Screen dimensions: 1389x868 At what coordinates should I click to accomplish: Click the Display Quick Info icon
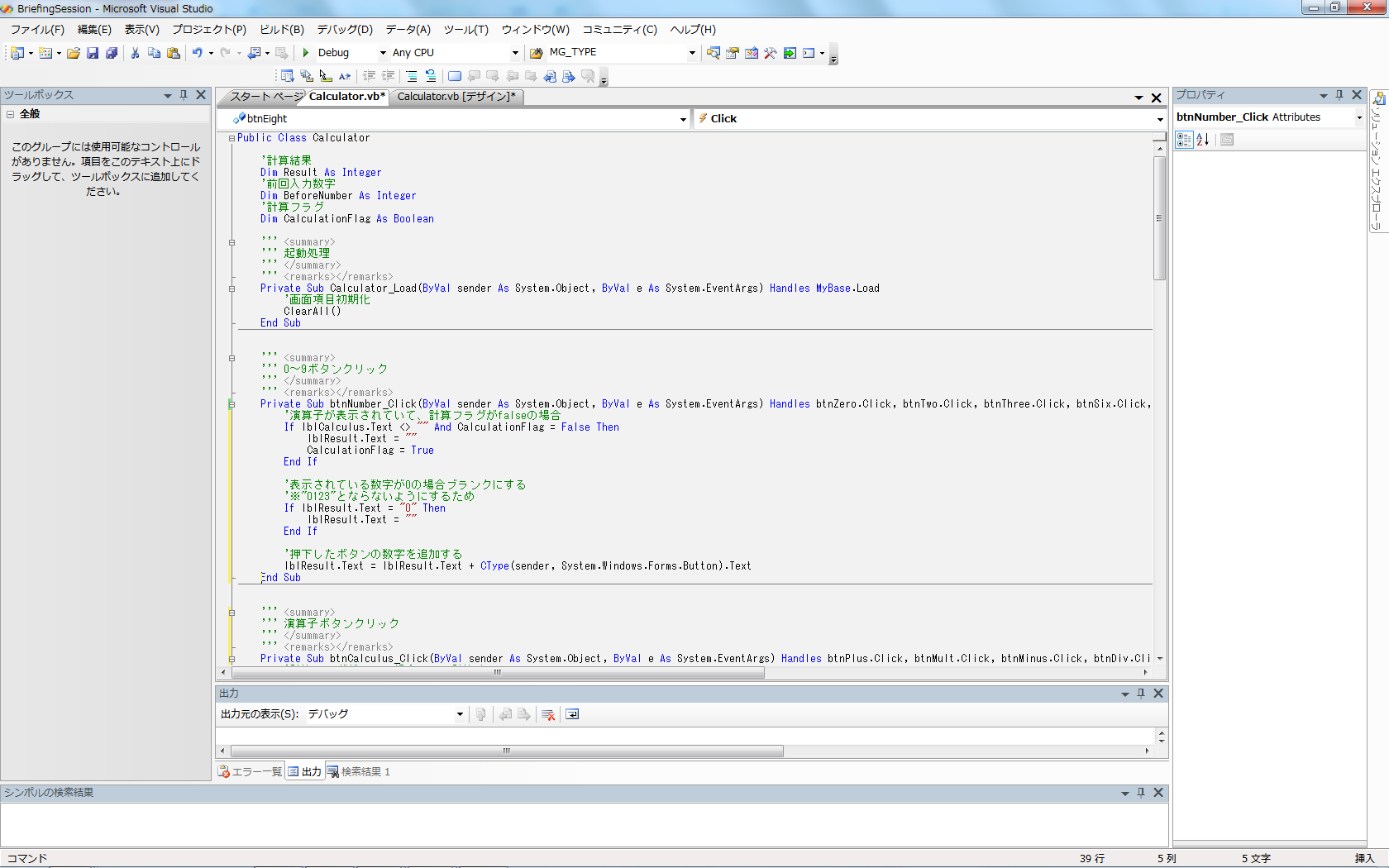click(326, 76)
